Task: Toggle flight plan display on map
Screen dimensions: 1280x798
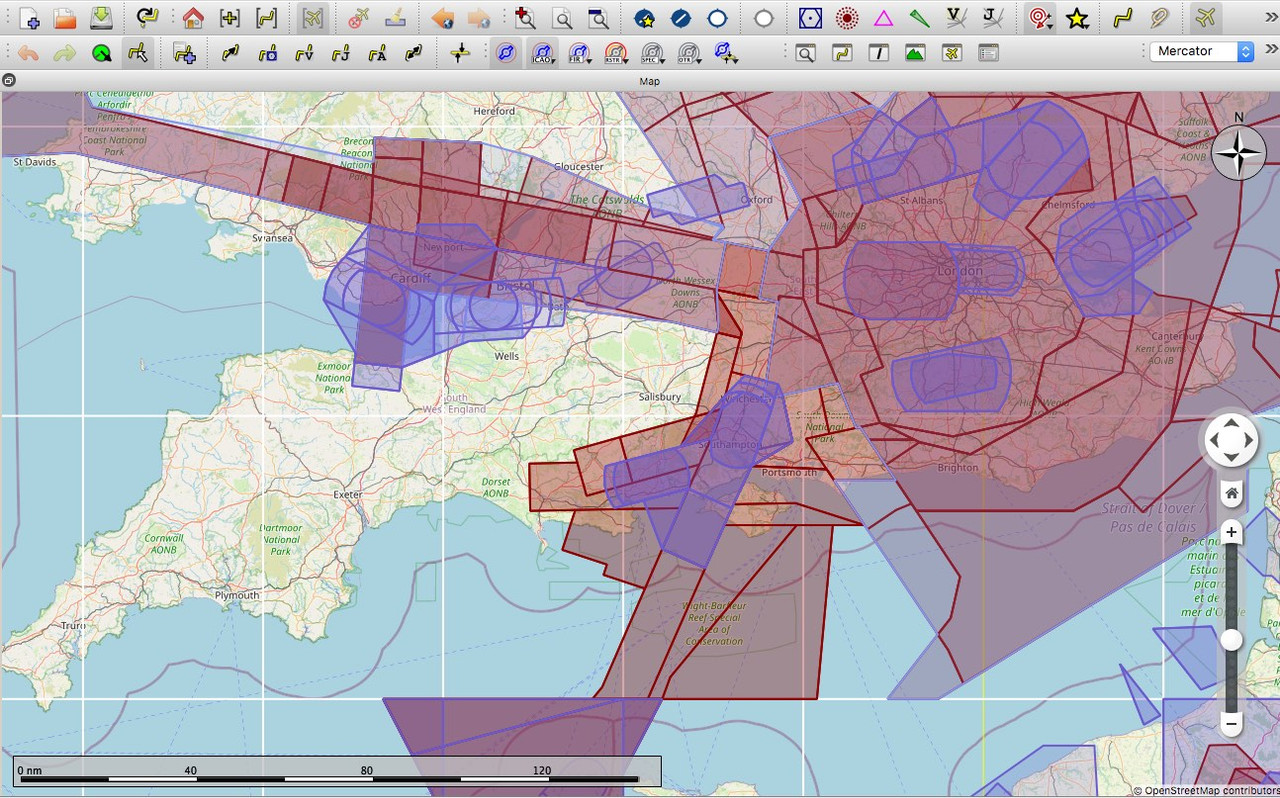Action: 1122,18
